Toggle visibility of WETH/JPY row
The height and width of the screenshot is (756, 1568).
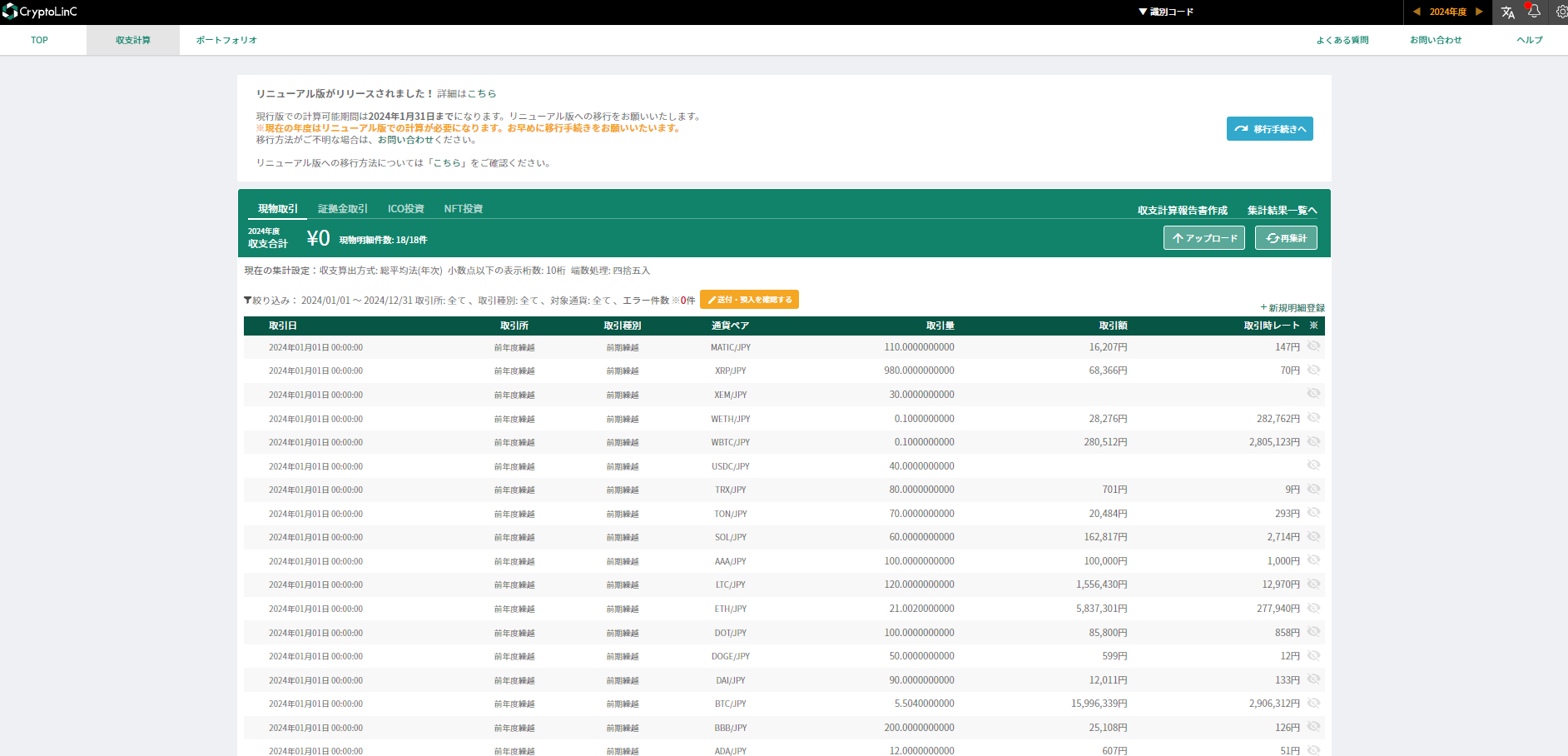pos(1313,418)
